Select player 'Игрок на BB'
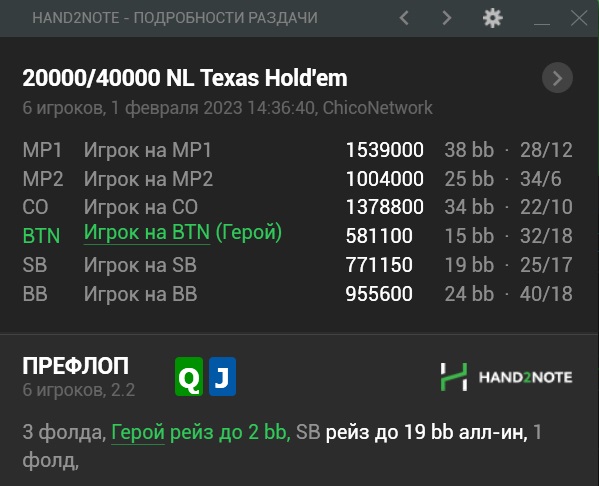599x486 pixels. (x=141, y=294)
